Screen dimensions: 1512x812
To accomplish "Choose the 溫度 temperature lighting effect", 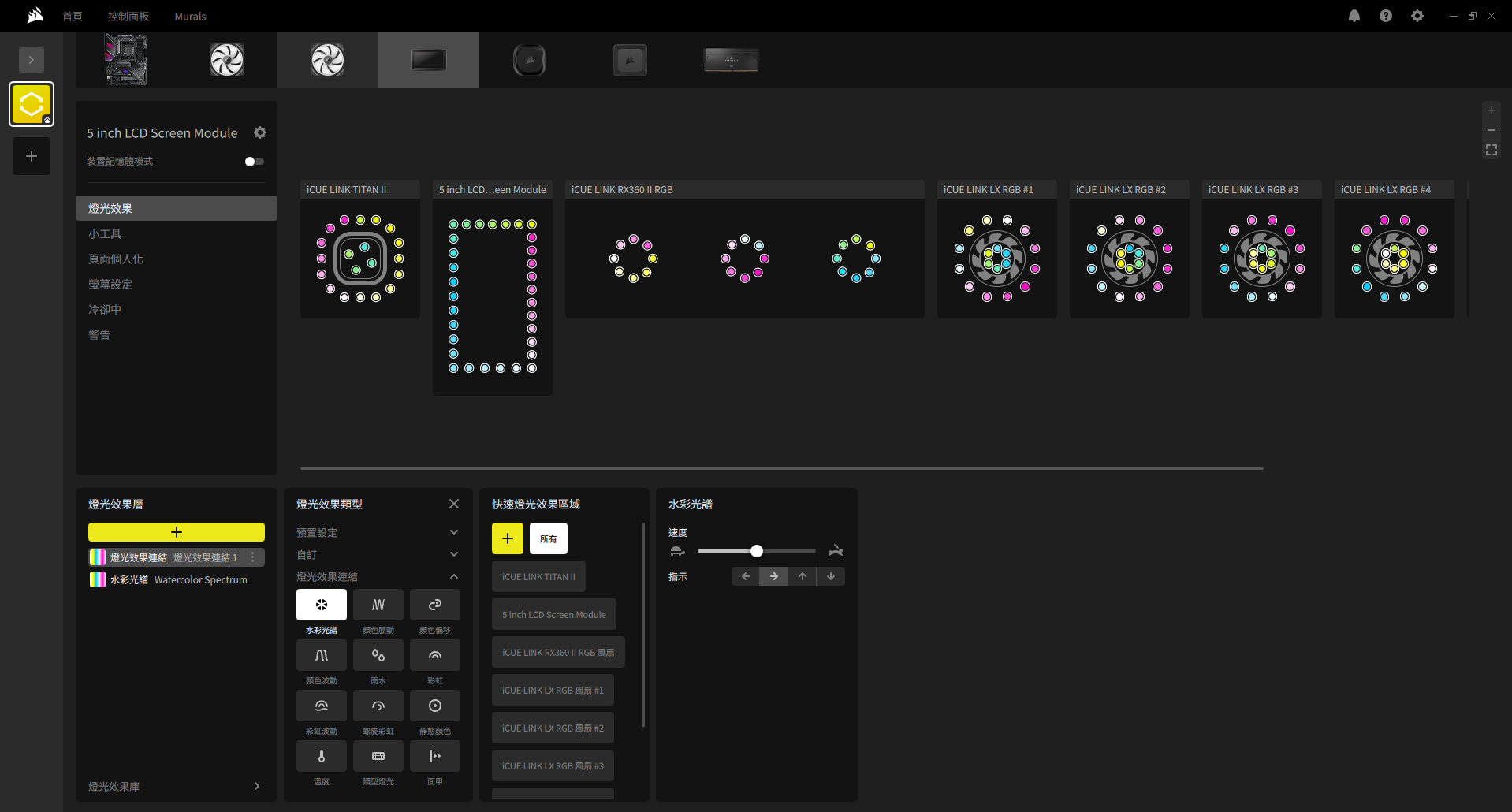I will click(x=322, y=756).
